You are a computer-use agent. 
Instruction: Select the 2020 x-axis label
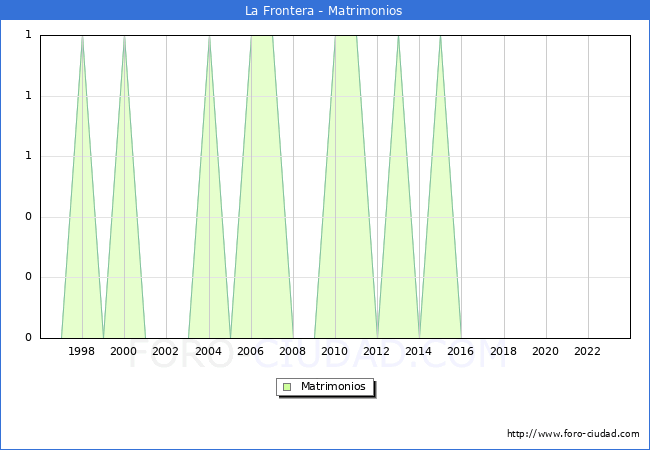546,351
